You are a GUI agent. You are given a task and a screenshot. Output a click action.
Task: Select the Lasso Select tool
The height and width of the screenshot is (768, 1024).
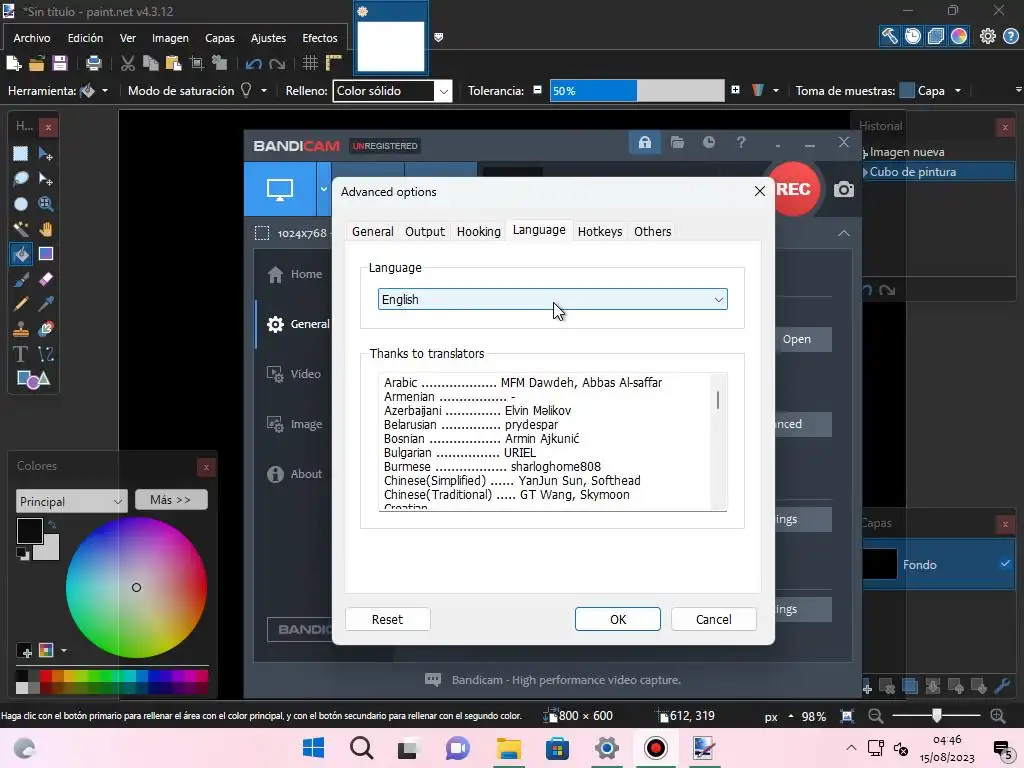click(20, 179)
